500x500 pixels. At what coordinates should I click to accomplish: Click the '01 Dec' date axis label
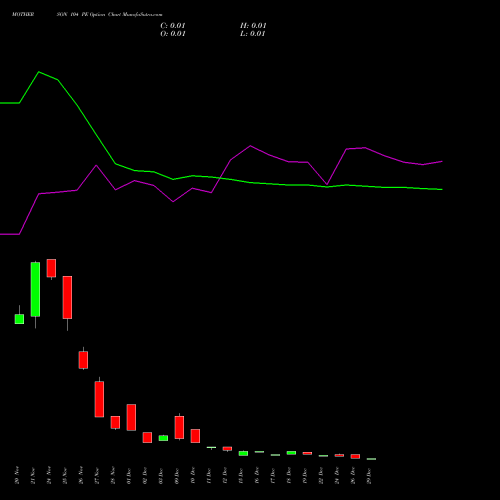coord(129,475)
